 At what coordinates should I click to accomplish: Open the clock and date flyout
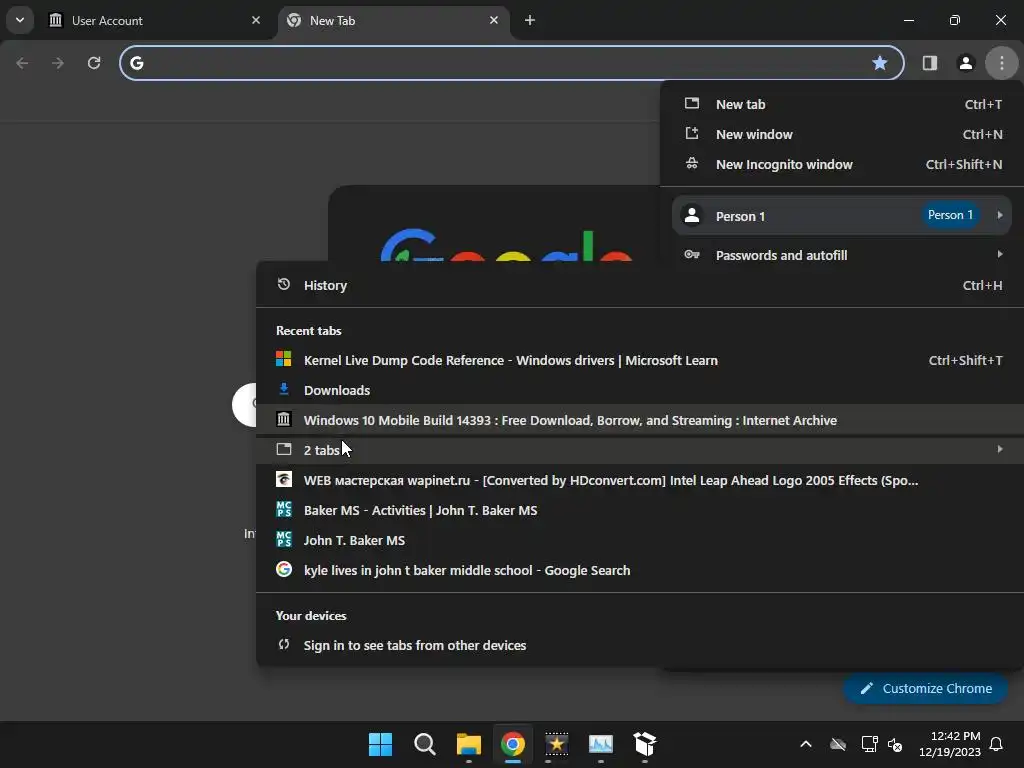[949, 744]
